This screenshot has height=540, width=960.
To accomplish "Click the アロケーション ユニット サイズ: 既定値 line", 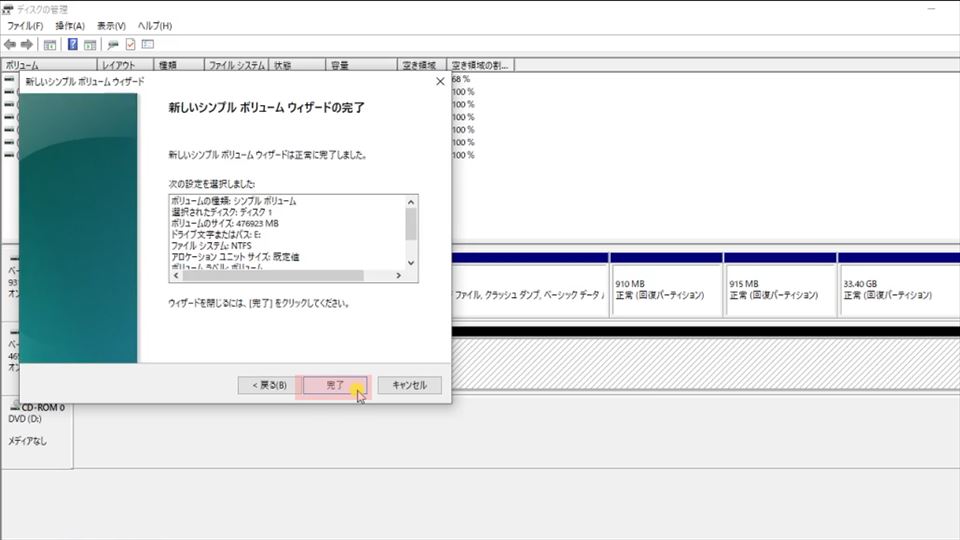I will coord(235,257).
